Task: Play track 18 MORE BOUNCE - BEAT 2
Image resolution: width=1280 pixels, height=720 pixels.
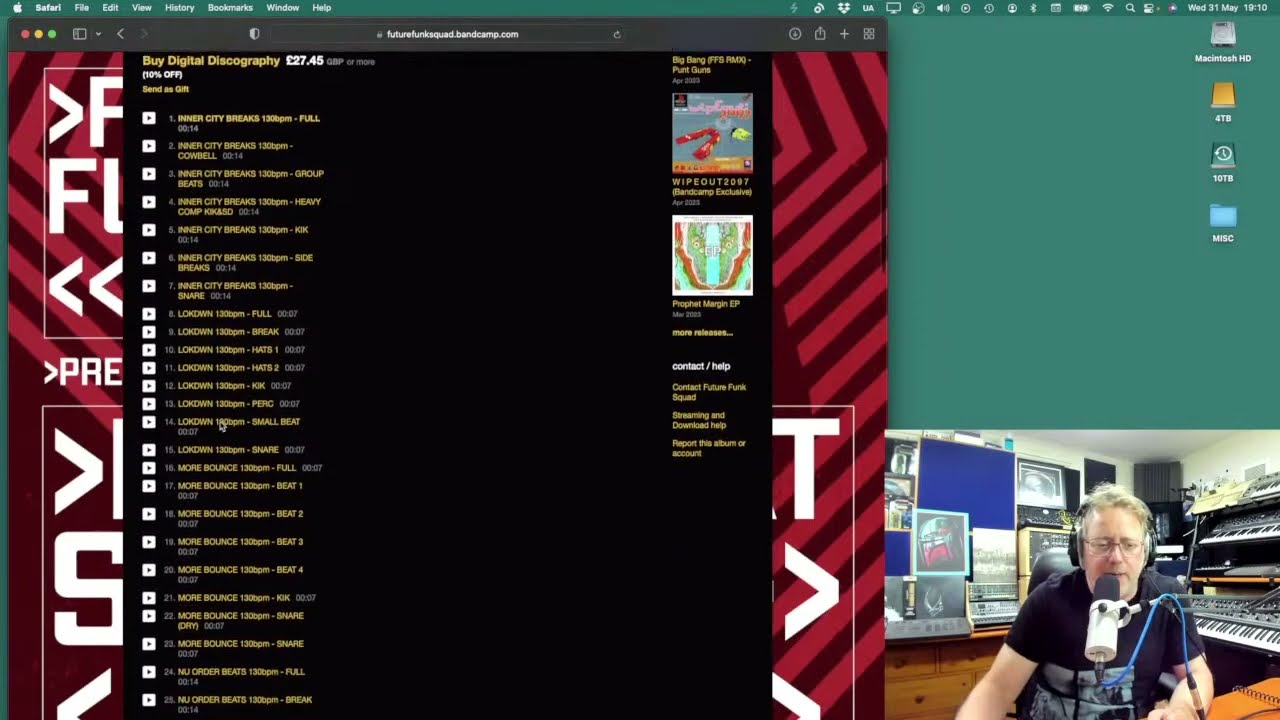Action: pyautogui.click(x=149, y=514)
